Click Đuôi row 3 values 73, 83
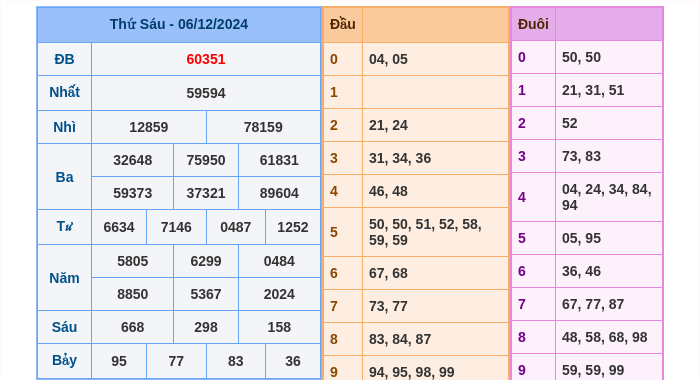The width and height of the screenshot is (700, 380). point(581,156)
